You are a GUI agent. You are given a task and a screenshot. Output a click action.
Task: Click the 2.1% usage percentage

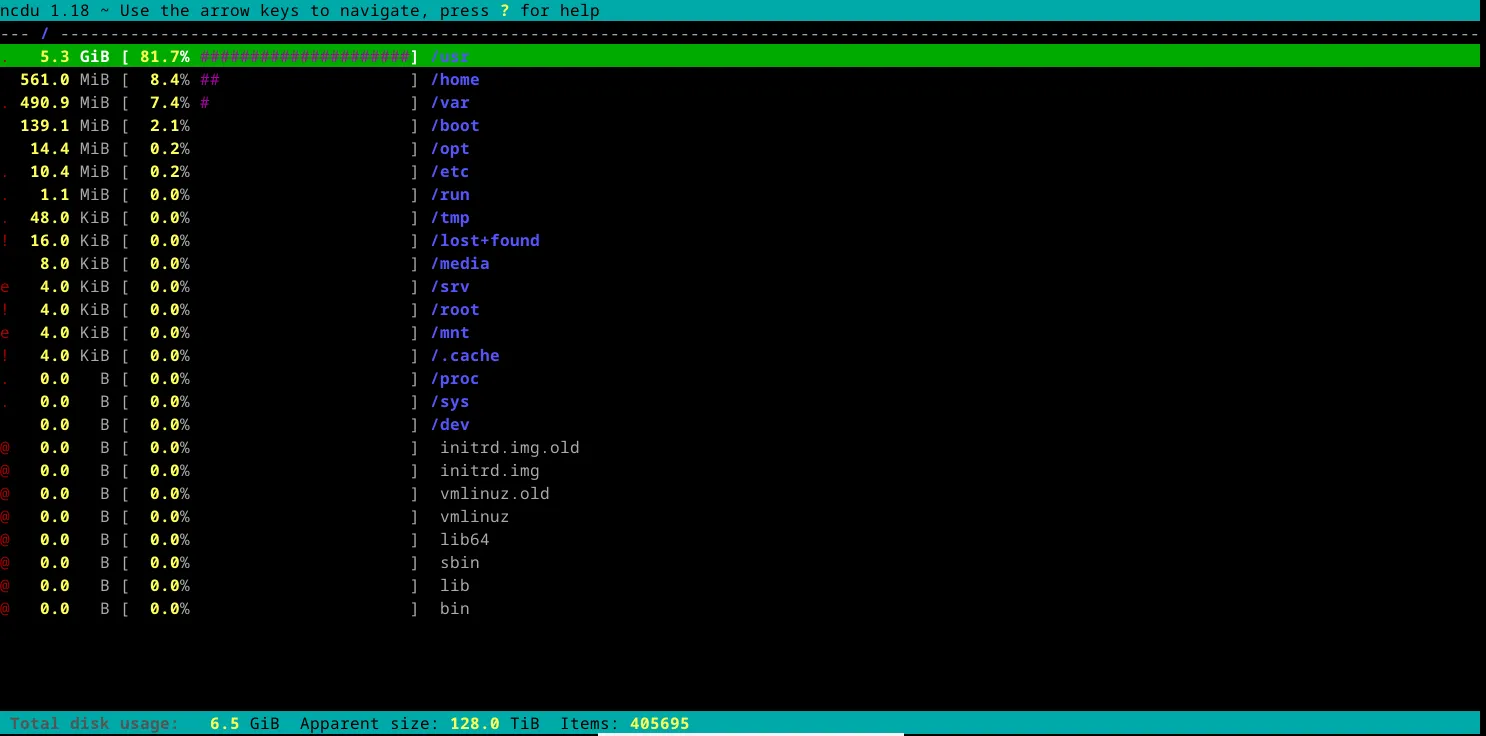coord(170,126)
